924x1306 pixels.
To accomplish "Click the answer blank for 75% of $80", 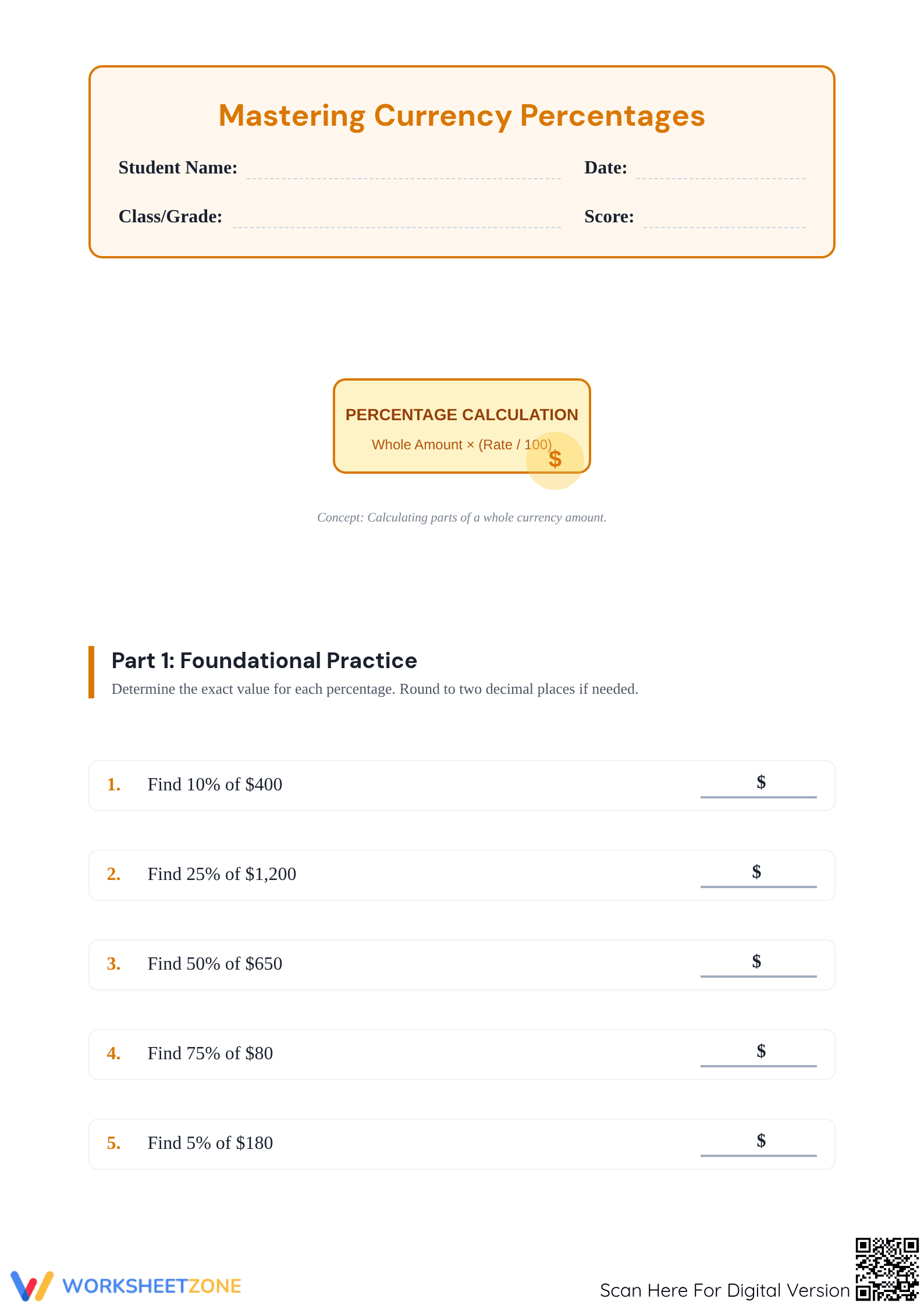I will pos(758,1053).
